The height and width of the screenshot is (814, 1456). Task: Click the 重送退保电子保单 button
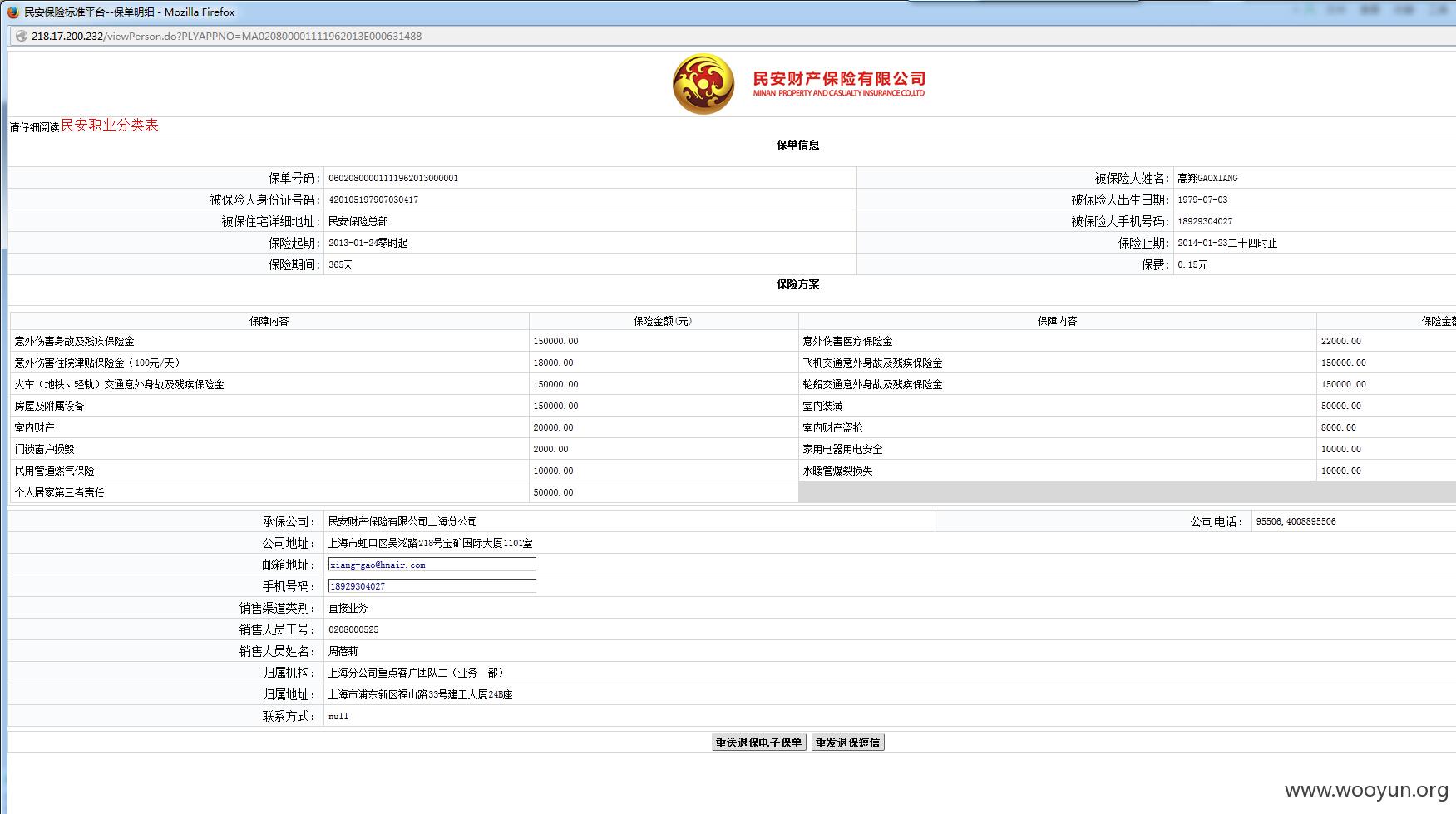coord(758,742)
